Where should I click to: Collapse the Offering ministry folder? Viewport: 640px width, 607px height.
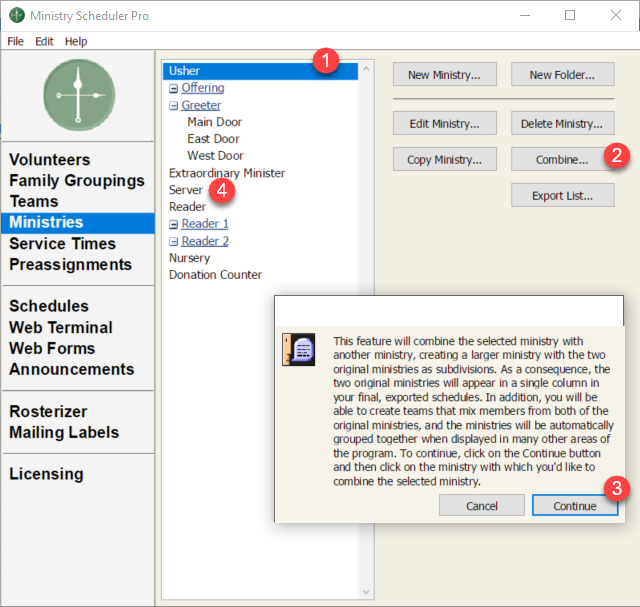pos(173,88)
